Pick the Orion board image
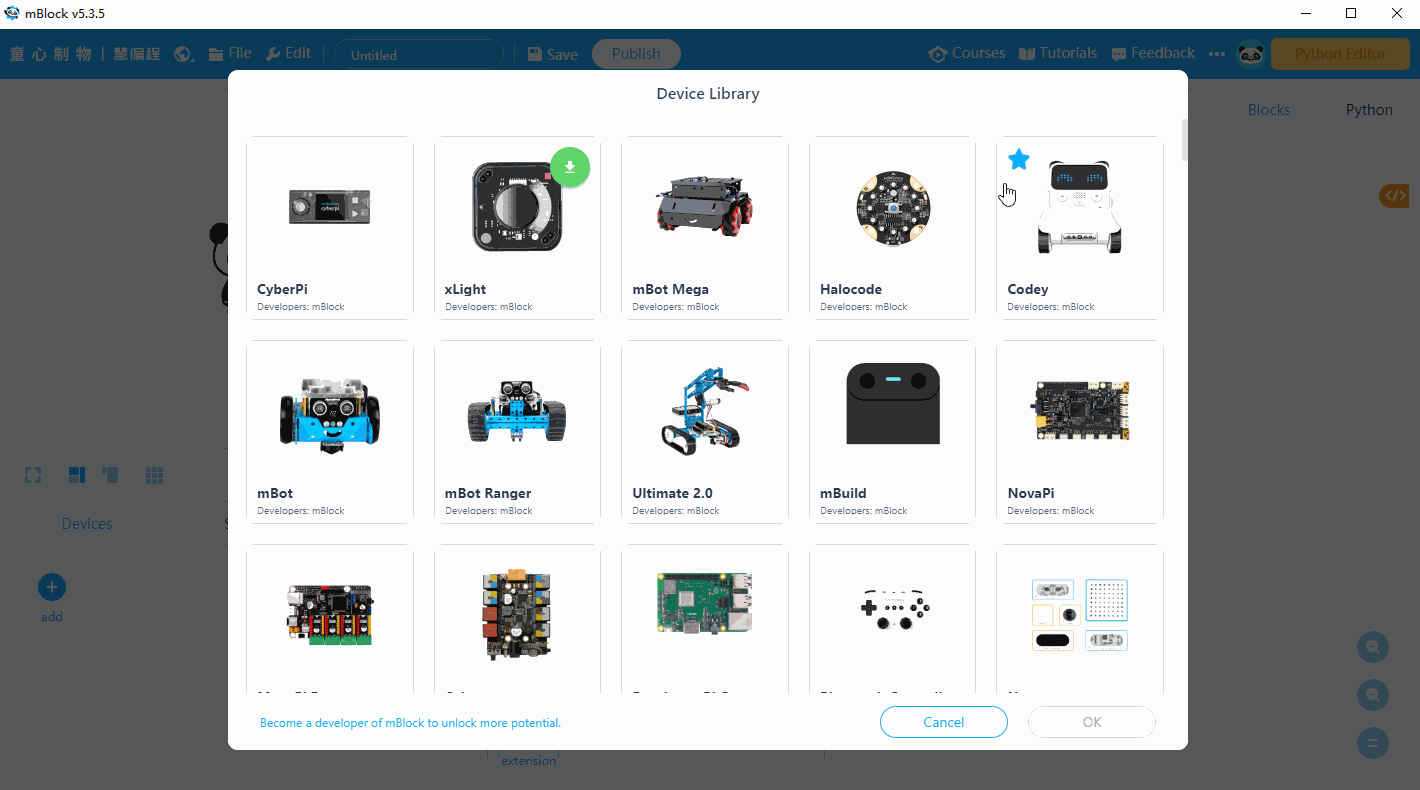The height and width of the screenshot is (790, 1420). 517,614
